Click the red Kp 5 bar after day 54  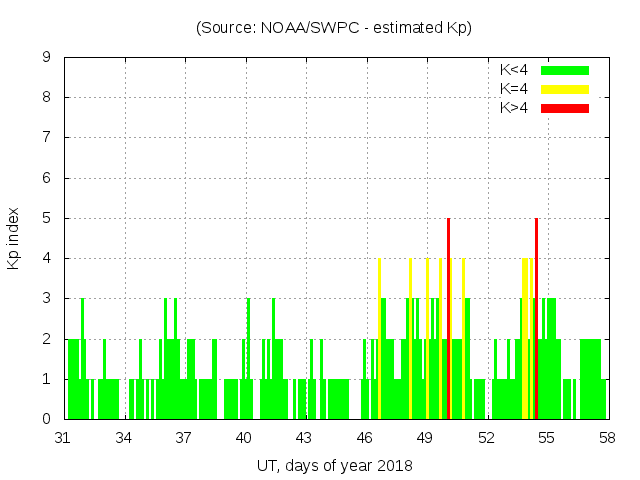[x=537, y=318]
